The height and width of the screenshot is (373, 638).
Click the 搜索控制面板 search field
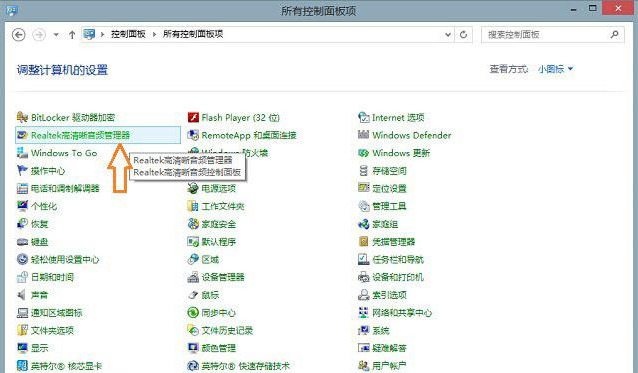[553, 35]
